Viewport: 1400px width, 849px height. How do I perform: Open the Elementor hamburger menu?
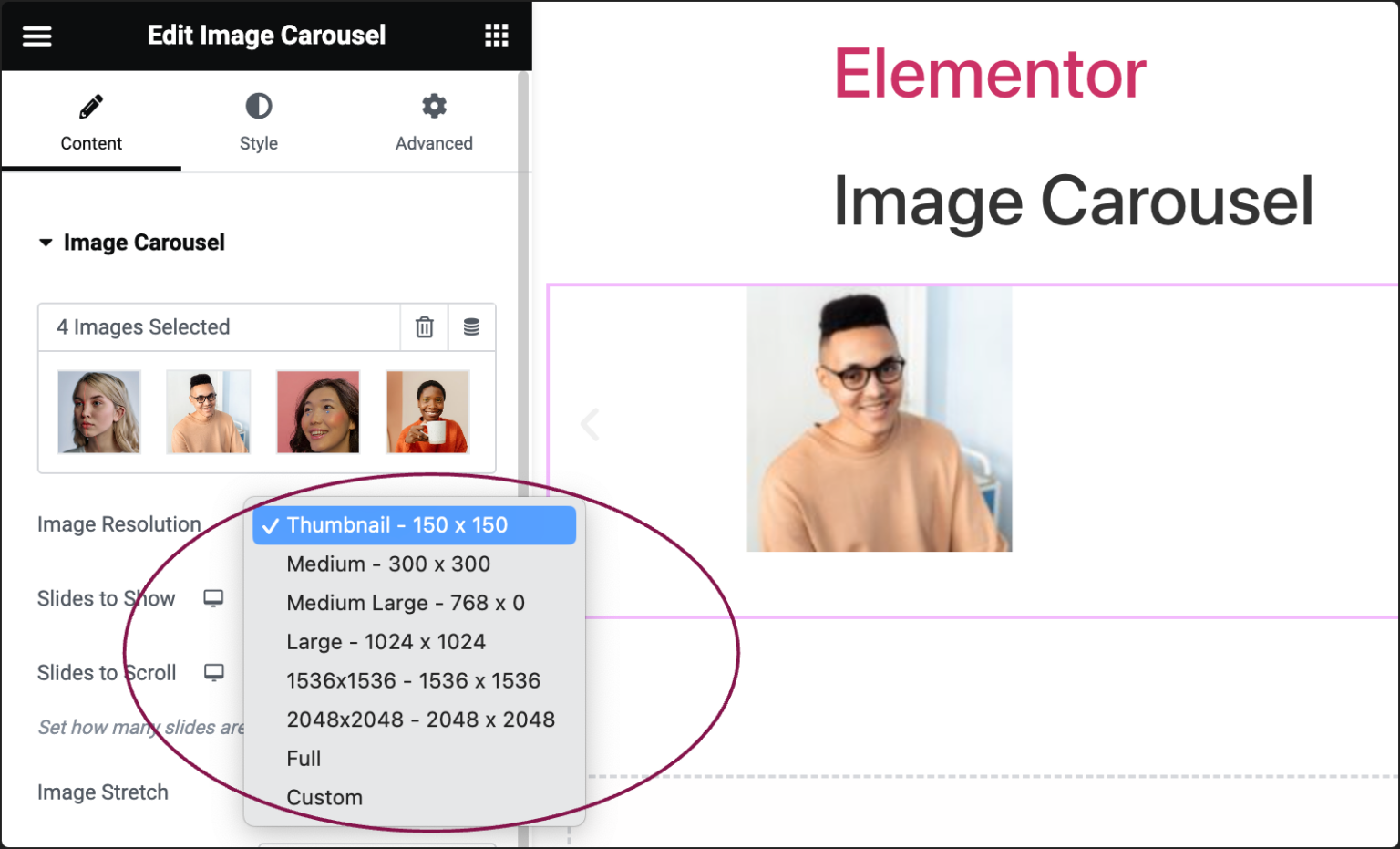36,35
